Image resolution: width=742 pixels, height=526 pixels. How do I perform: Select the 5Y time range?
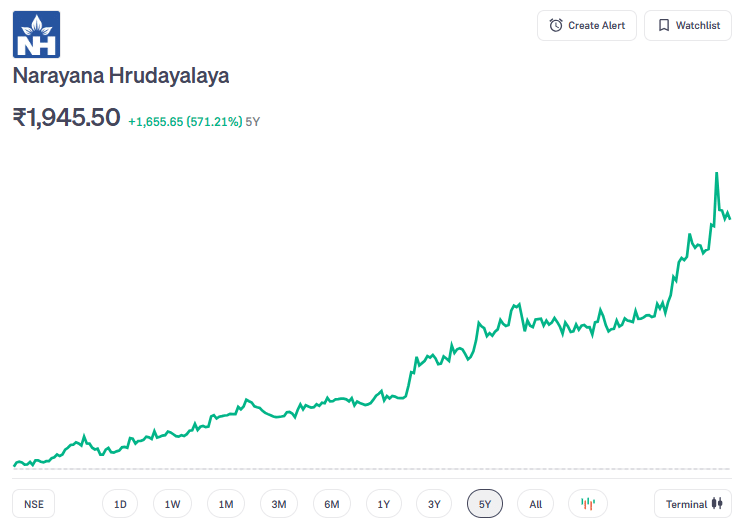click(x=485, y=504)
